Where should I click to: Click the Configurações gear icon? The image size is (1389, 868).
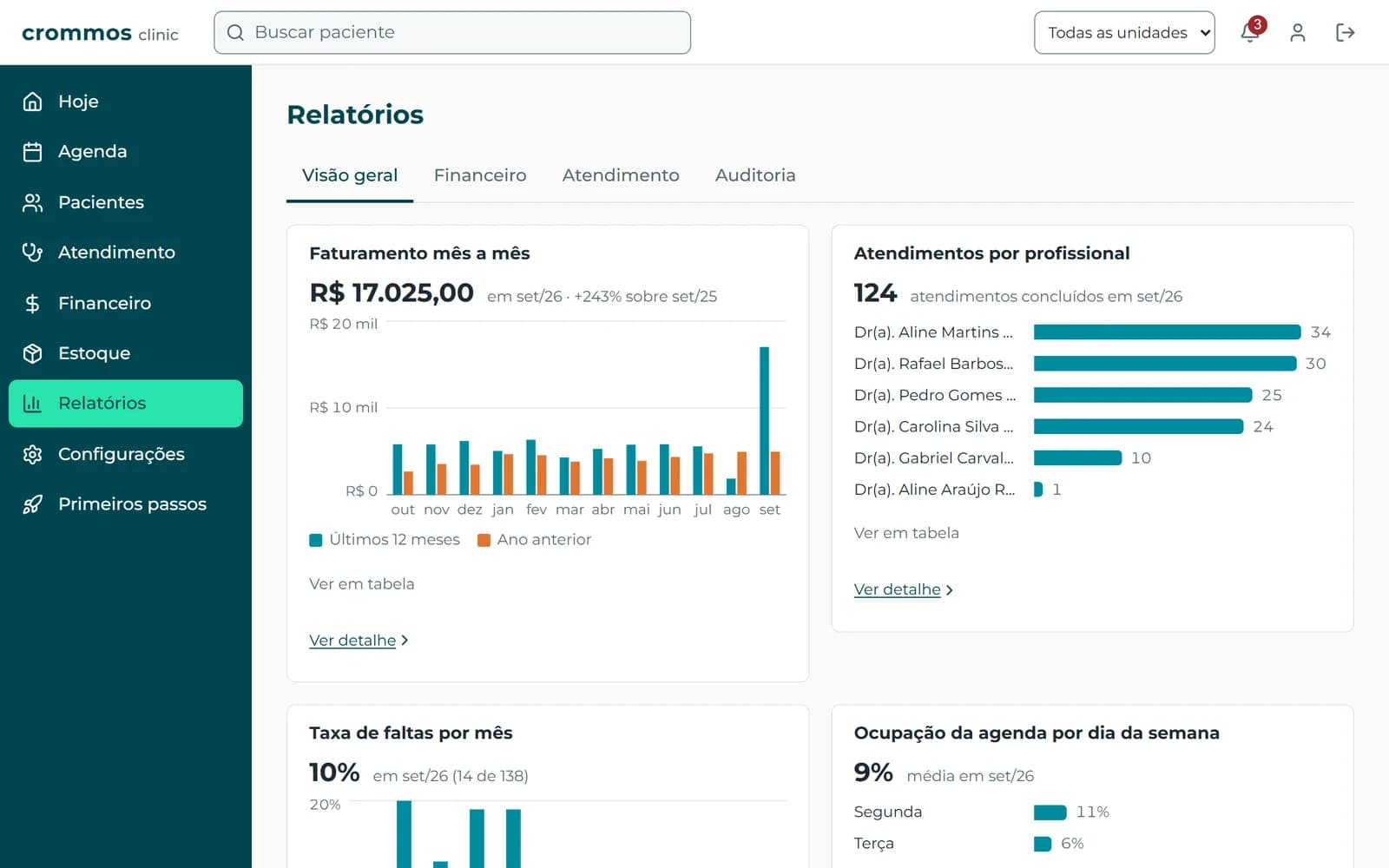pos(32,454)
